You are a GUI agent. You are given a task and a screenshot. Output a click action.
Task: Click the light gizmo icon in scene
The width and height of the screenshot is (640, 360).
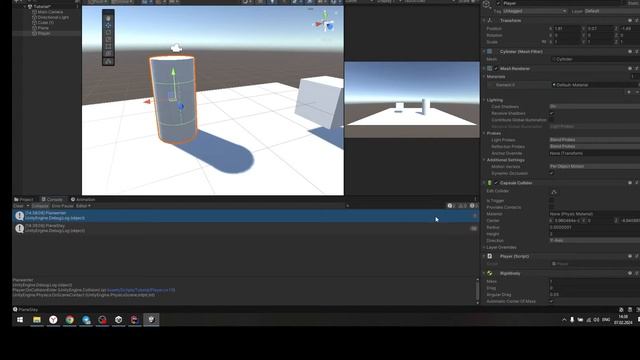click(x=176, y=48)
